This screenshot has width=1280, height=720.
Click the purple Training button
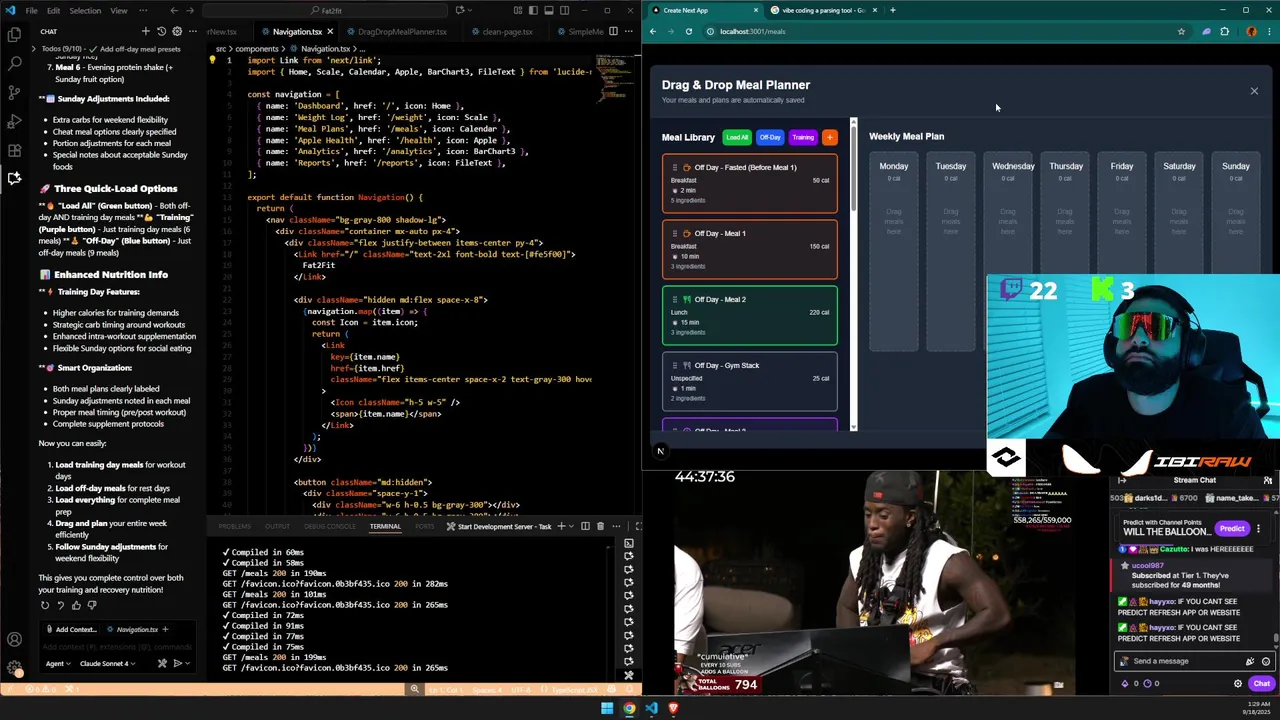803,137
